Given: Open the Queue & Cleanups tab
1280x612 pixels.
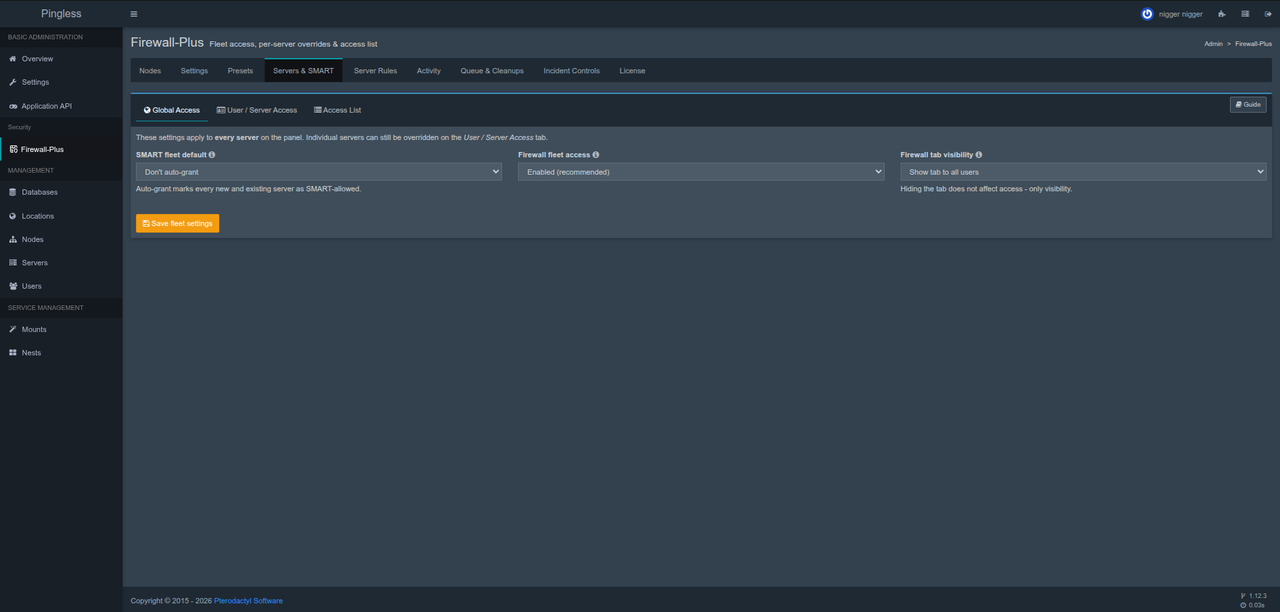Looking at the screenshot, I should tap(492, 71).
